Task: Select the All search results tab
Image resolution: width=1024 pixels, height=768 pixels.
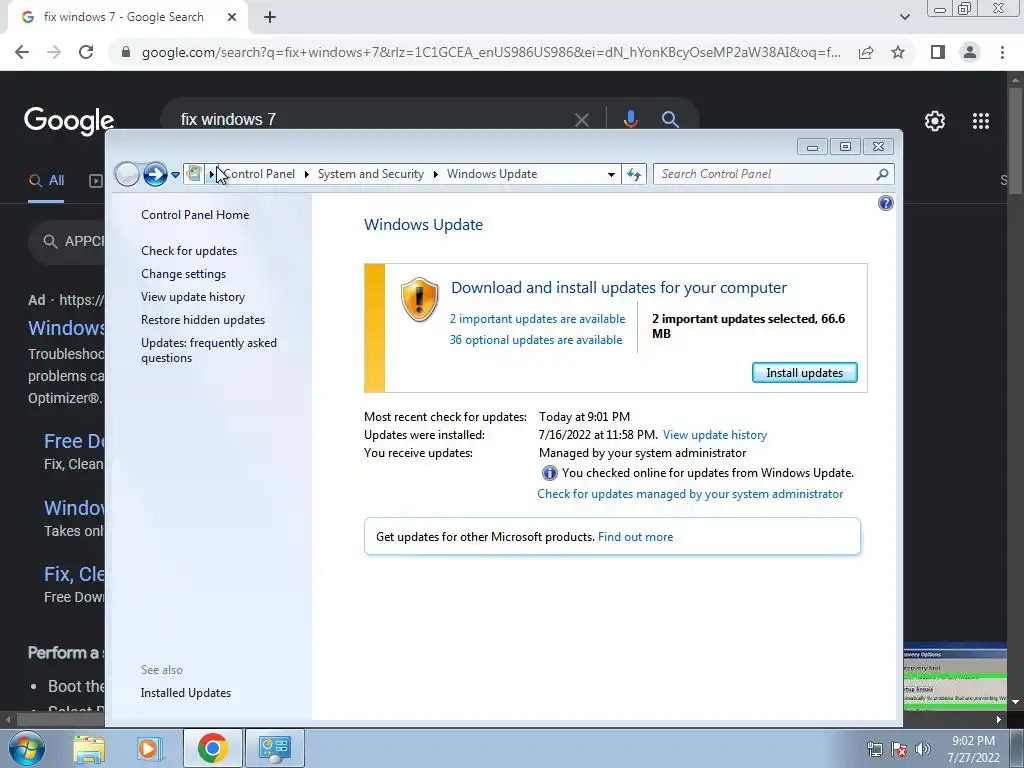Action: [x=46, y=180]
